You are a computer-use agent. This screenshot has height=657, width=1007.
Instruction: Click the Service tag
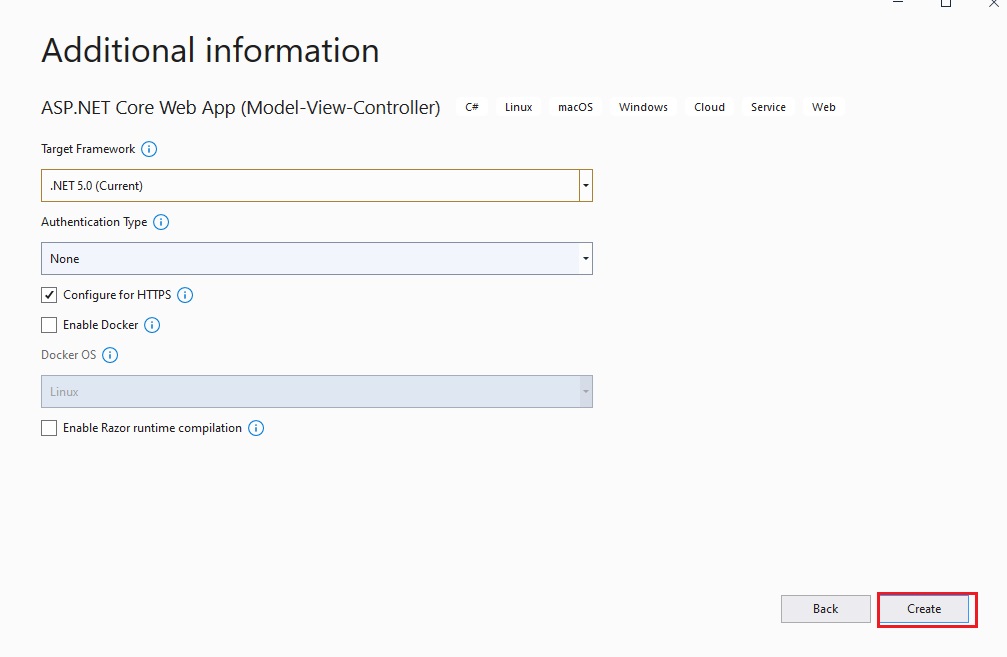(769, 107)
